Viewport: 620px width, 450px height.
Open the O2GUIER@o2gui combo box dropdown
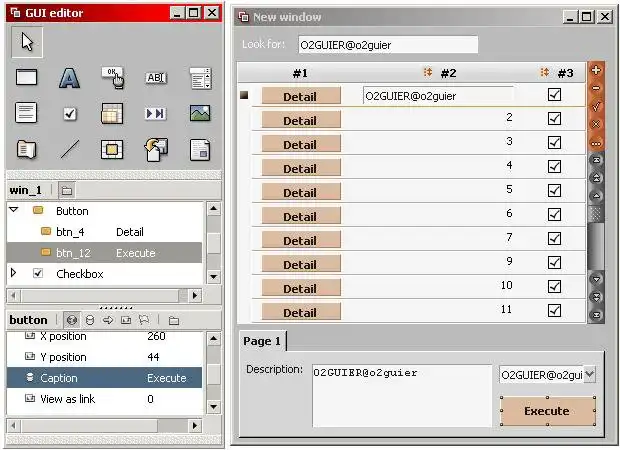589,374
